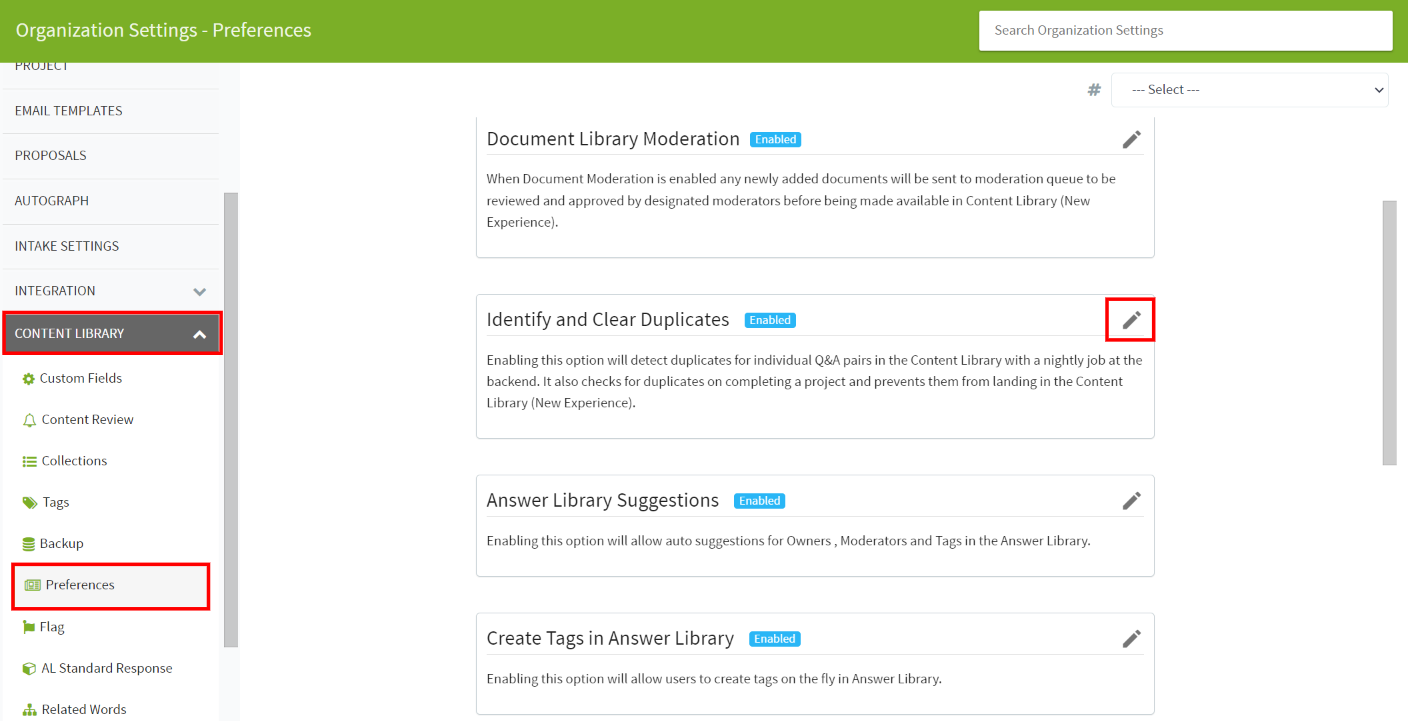Click Enabled badge on Answer Library Suggestions
The width and height of the screenshot is (1408, 721).
pyautogui.click(x=759, y=501)
